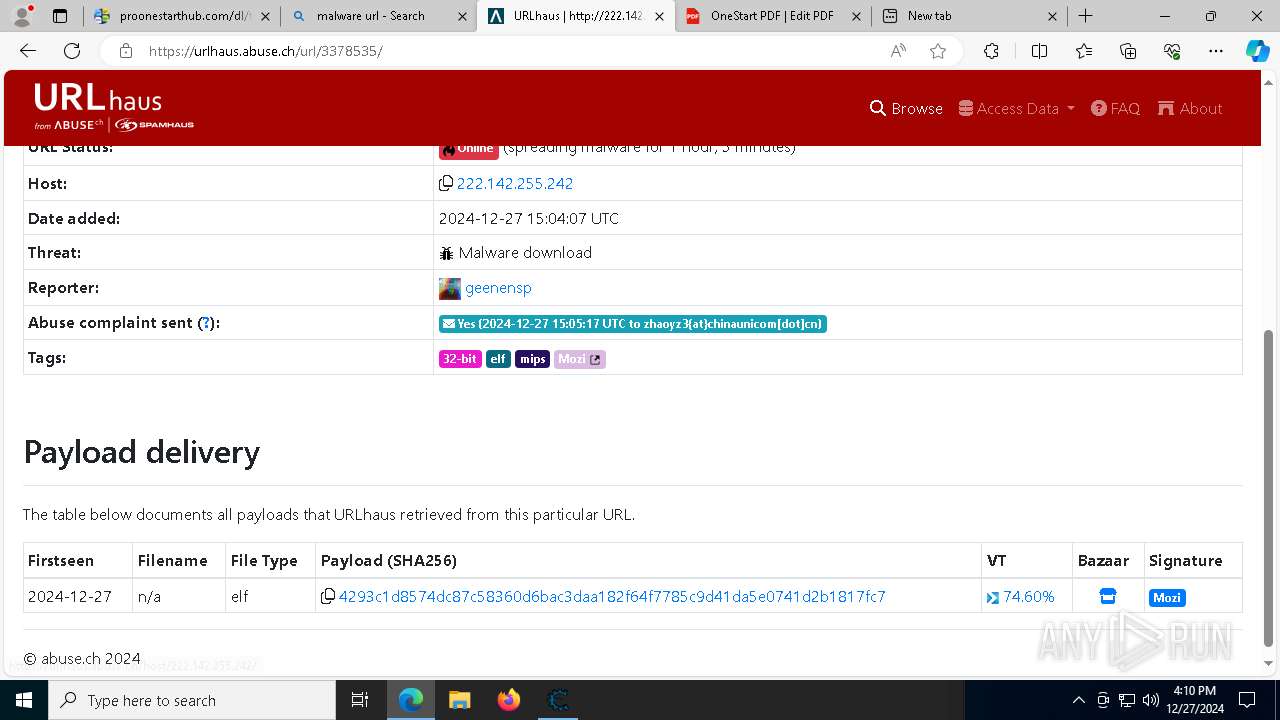
Task: Switch to the New tab tab
Action: pos(969,16)
